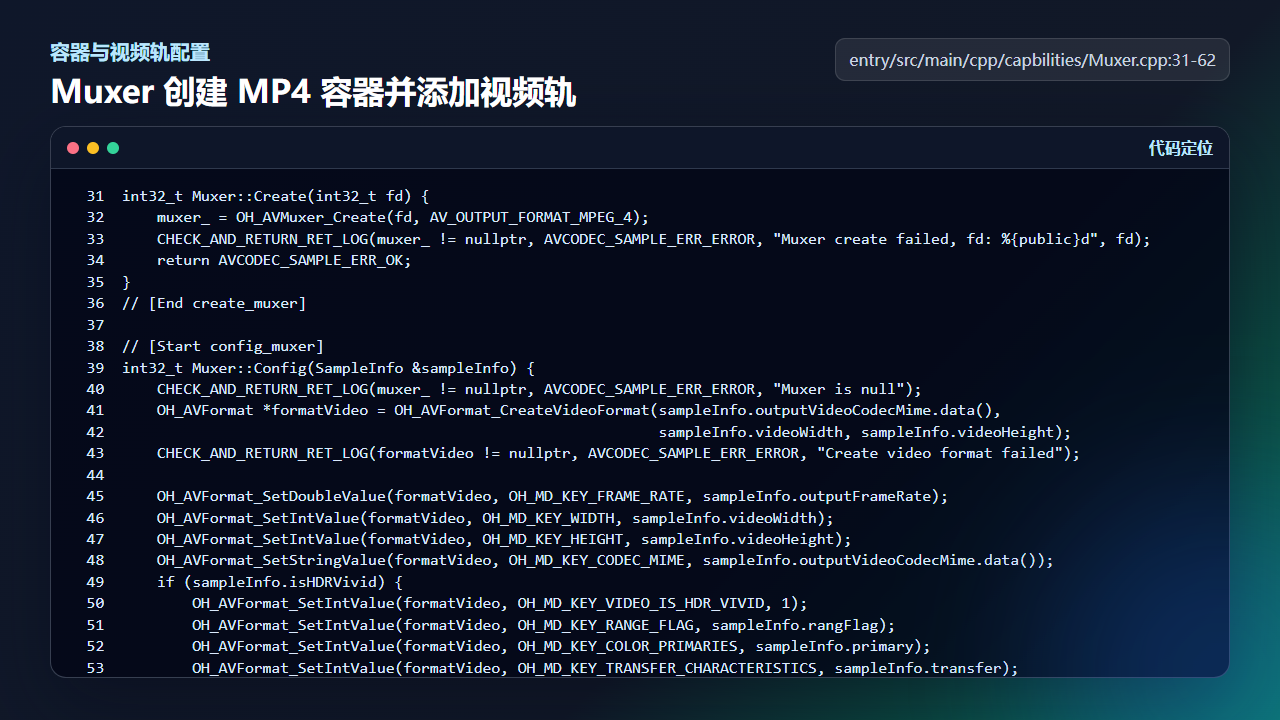Click line 45 OH_MD_KEY_FRAME_RATE statement

[552, 496]
